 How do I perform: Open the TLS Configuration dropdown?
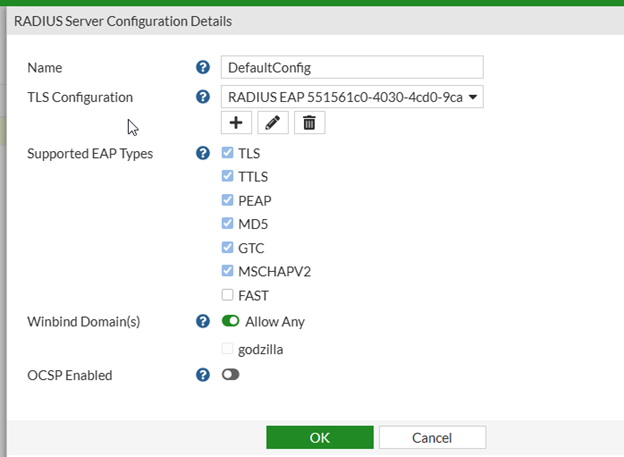(x=351, y=97)
